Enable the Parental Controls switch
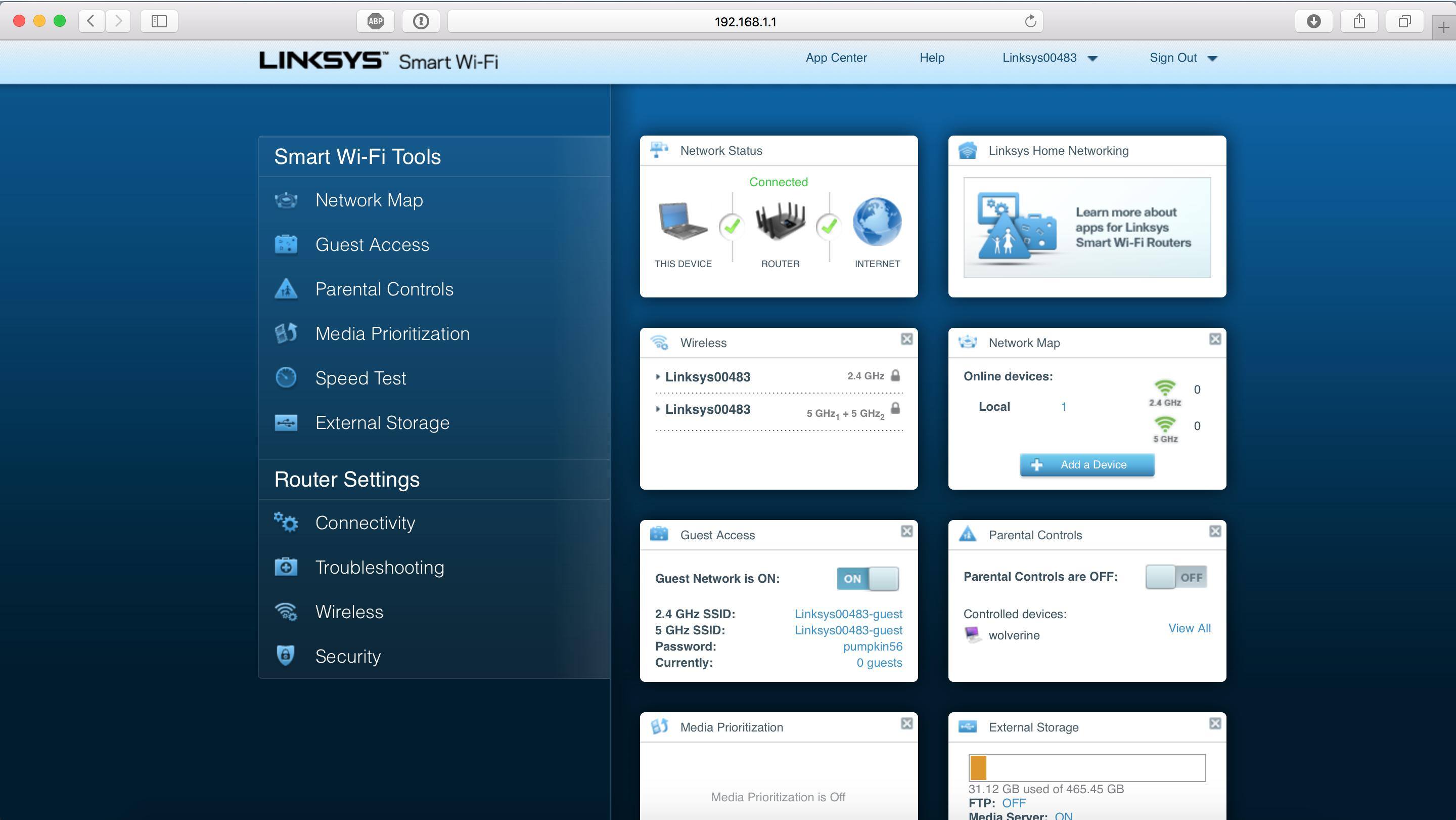This screenshot has width=1456, height=820. tap(1175, 577)
